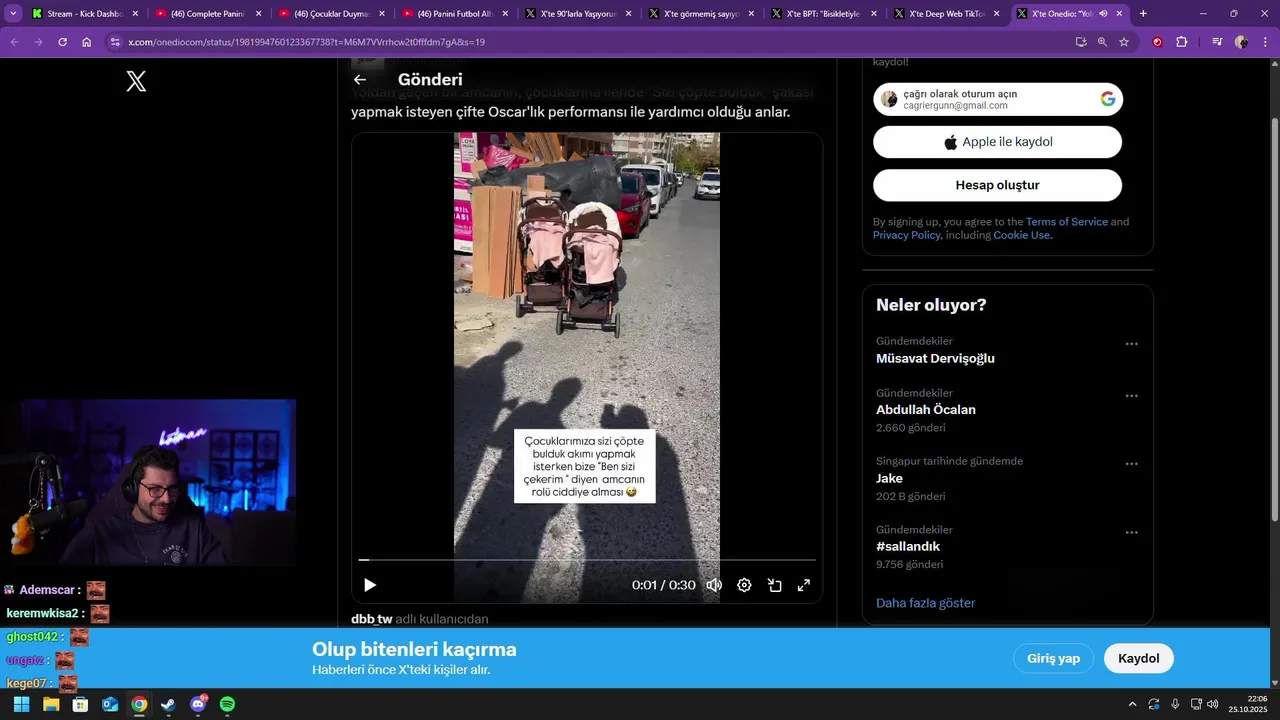This screenshot has width=1280, height=720.
Task: Open the red extension icon in toolbar
Action: (x=1157, y=42)
